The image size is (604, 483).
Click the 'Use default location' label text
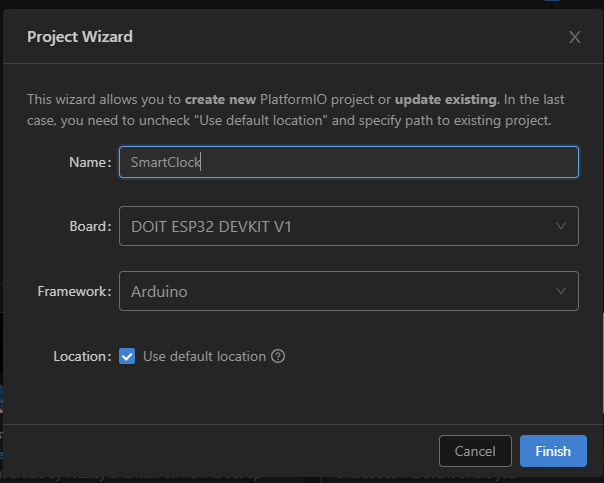[x=204, y=356]
